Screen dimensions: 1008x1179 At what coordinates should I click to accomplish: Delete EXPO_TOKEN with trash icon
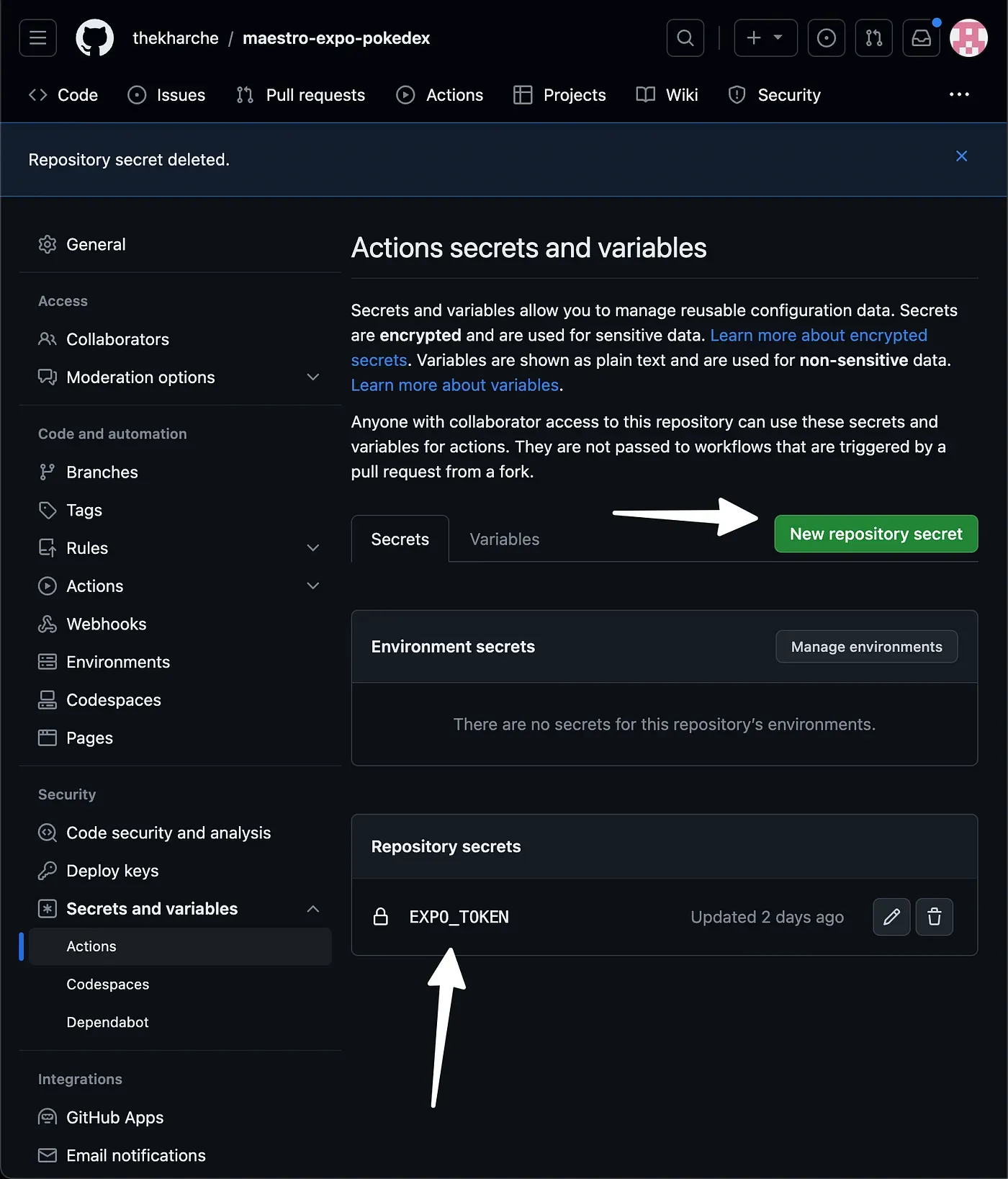[x=934, y=917]
